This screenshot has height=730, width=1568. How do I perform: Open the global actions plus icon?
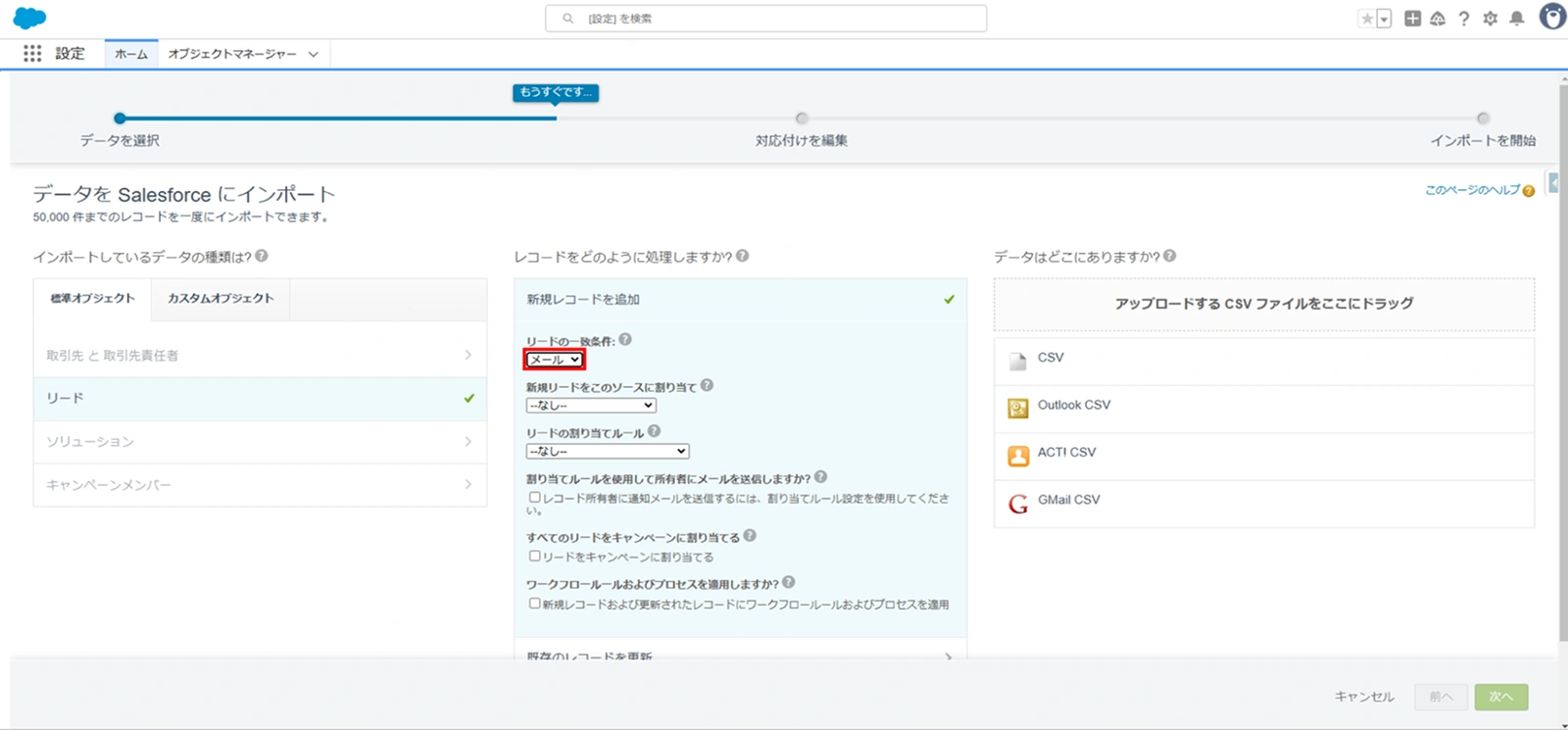coord(1412,18)
